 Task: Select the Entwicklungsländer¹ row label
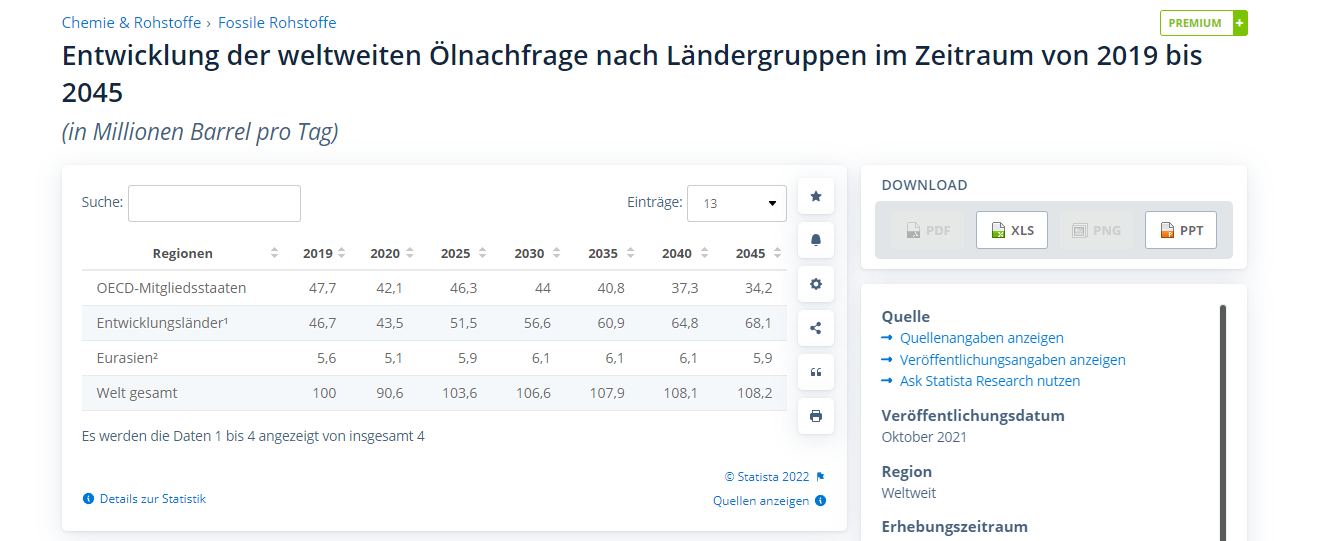[x=163, y=323]
